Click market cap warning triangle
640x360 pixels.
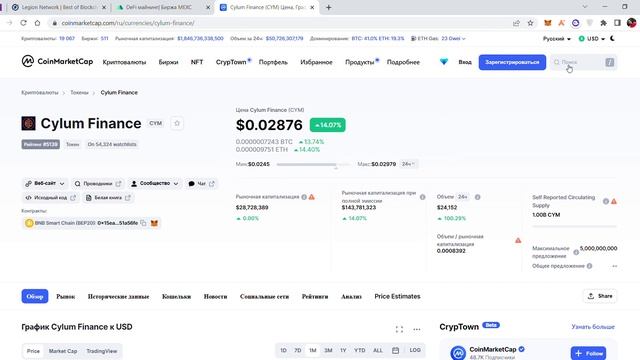312,197
